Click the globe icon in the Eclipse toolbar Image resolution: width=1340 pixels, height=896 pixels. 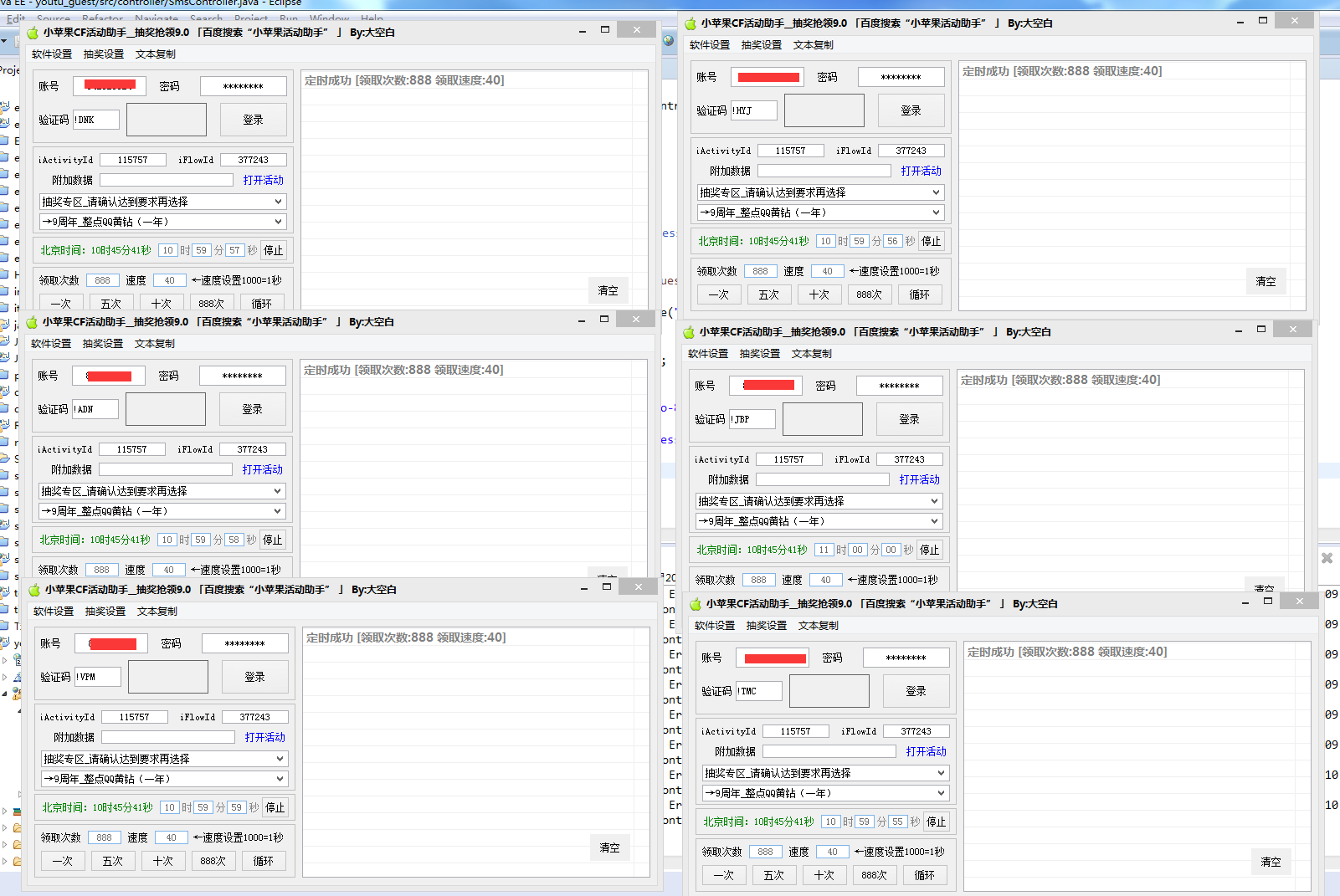pyautogui.click(x=668, y=39)
